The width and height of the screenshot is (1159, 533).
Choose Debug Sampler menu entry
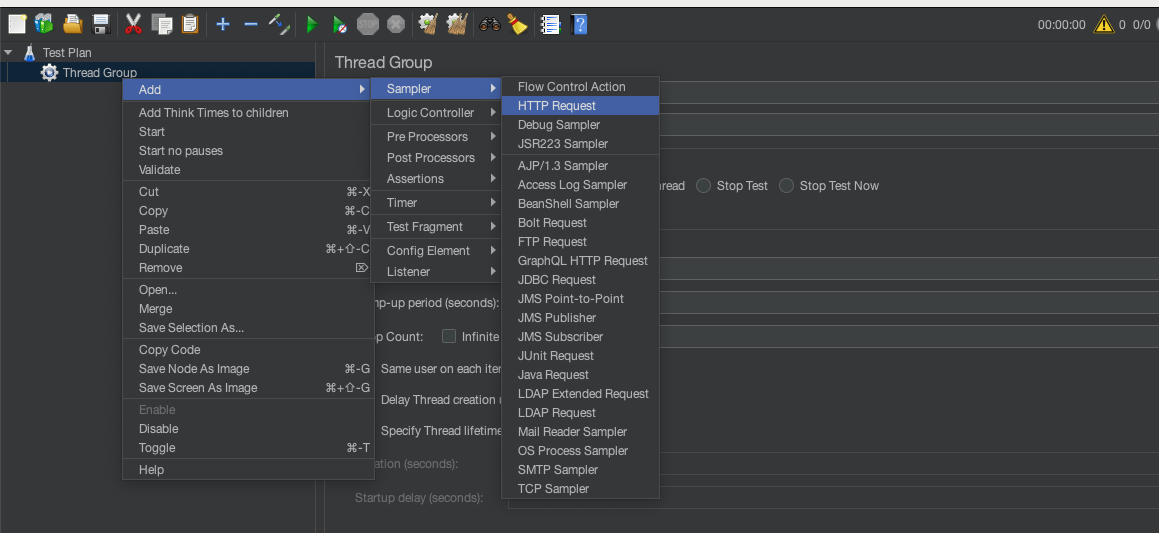click(x=580, y=125)
